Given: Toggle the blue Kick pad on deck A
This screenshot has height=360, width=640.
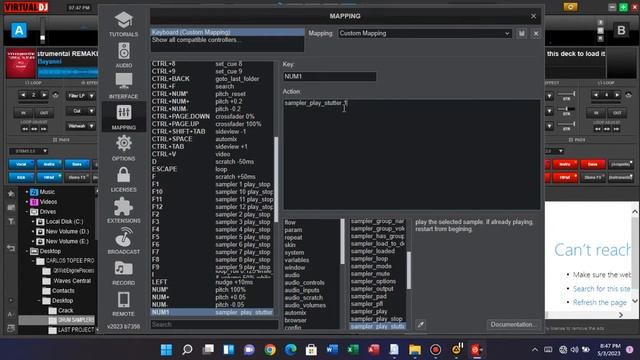Looking at the screenshot, I should point(21,178).
